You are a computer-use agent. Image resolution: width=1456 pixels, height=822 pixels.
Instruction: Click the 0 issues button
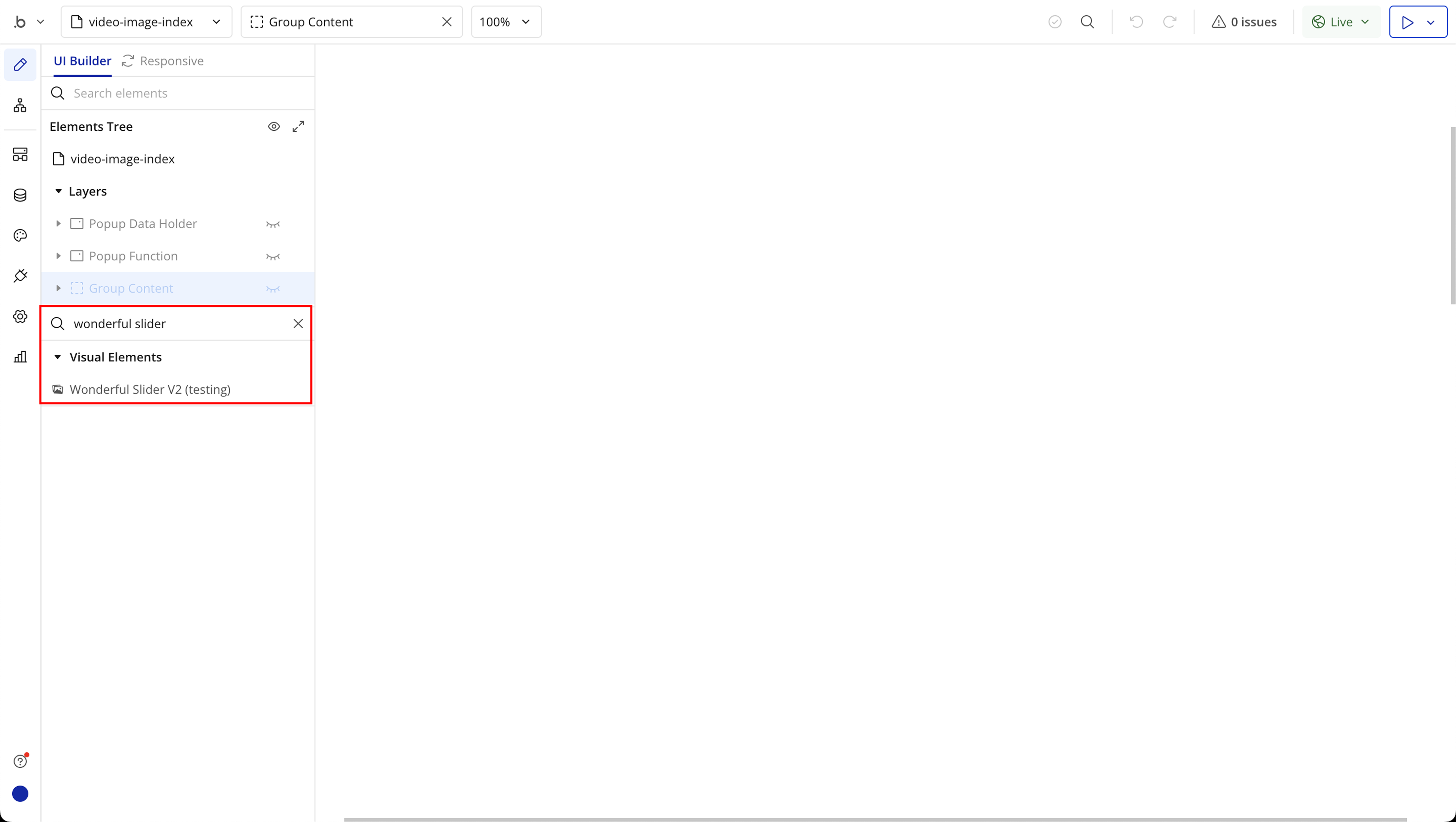(1244, 22)
